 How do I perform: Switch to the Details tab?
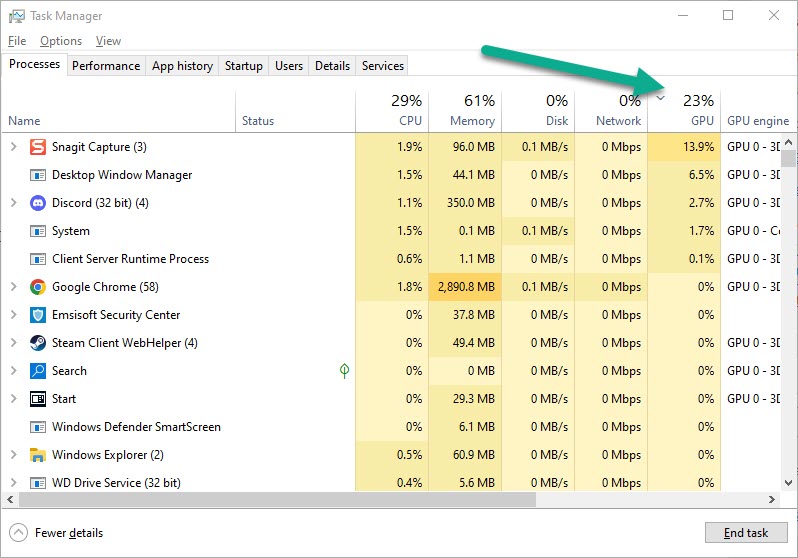point(332,66)
